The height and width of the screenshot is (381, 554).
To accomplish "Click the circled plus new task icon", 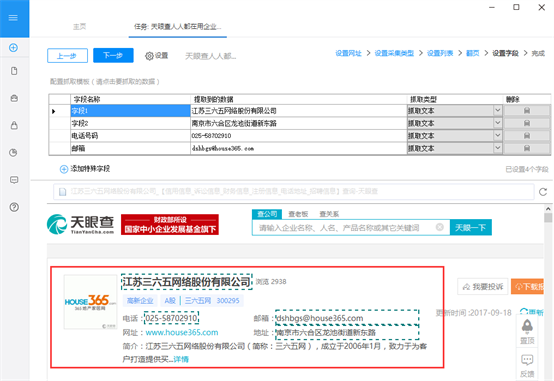I will tap(13, 48).
